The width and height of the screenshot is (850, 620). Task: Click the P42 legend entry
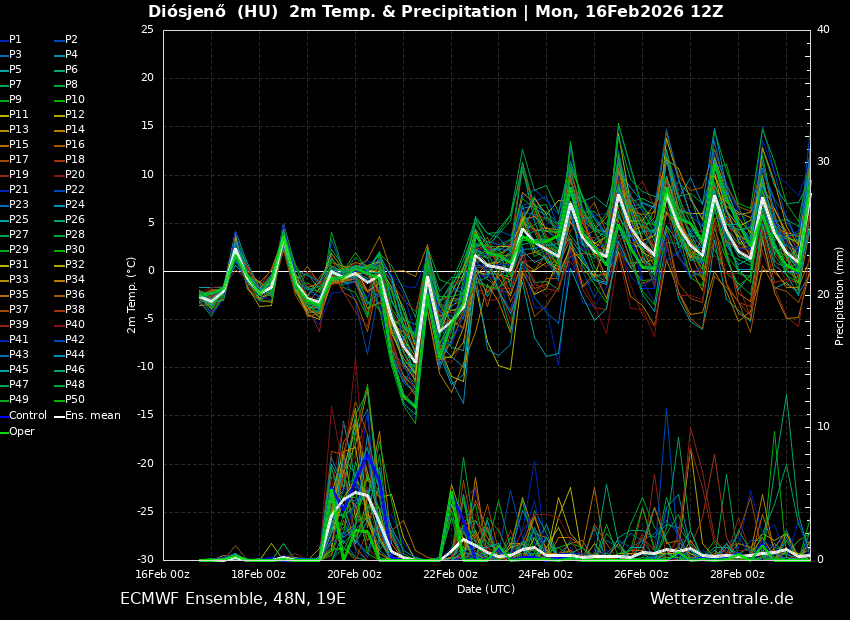74,340
